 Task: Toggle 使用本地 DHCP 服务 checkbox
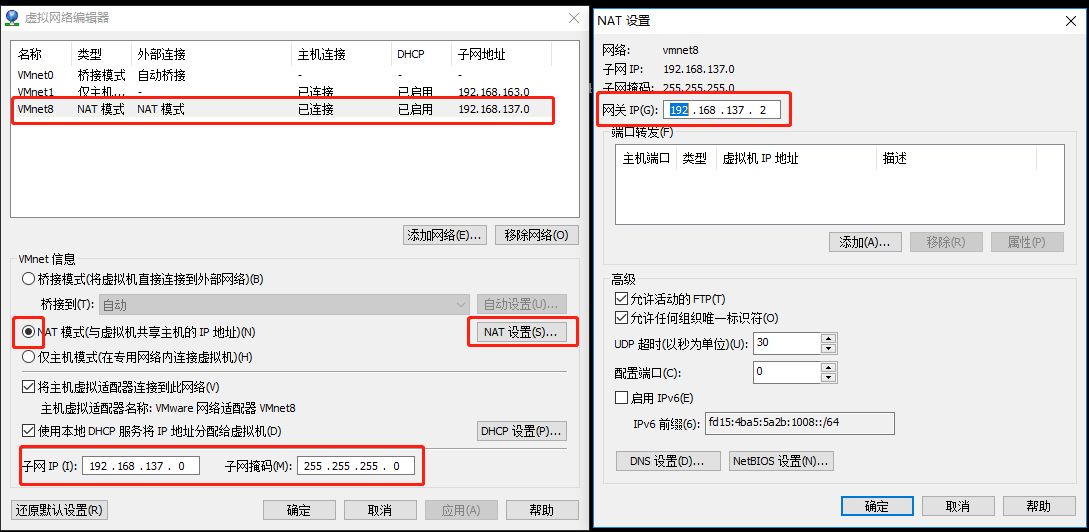[x=28, y=431]
